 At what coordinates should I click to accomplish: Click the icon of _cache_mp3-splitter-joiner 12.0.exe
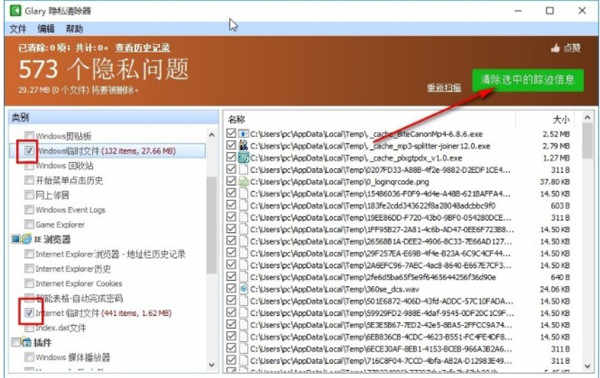point(243,146)
